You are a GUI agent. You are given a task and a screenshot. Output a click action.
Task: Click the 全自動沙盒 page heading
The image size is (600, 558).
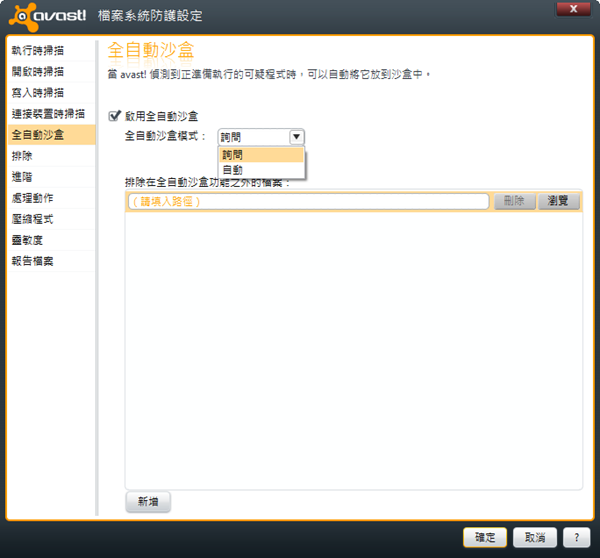pos(151,51)
